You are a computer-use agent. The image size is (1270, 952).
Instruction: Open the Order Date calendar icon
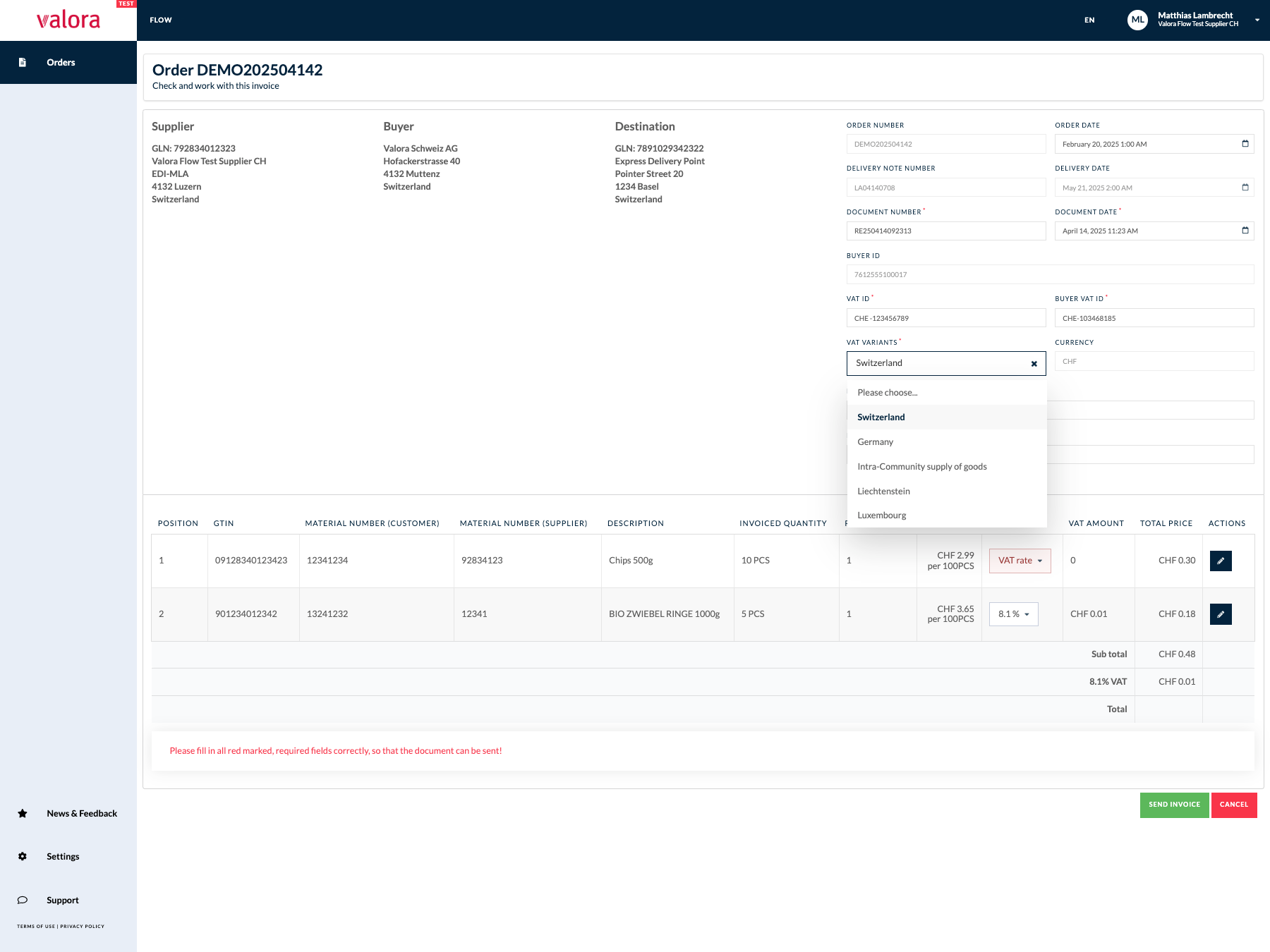(x=1245, y=144)
